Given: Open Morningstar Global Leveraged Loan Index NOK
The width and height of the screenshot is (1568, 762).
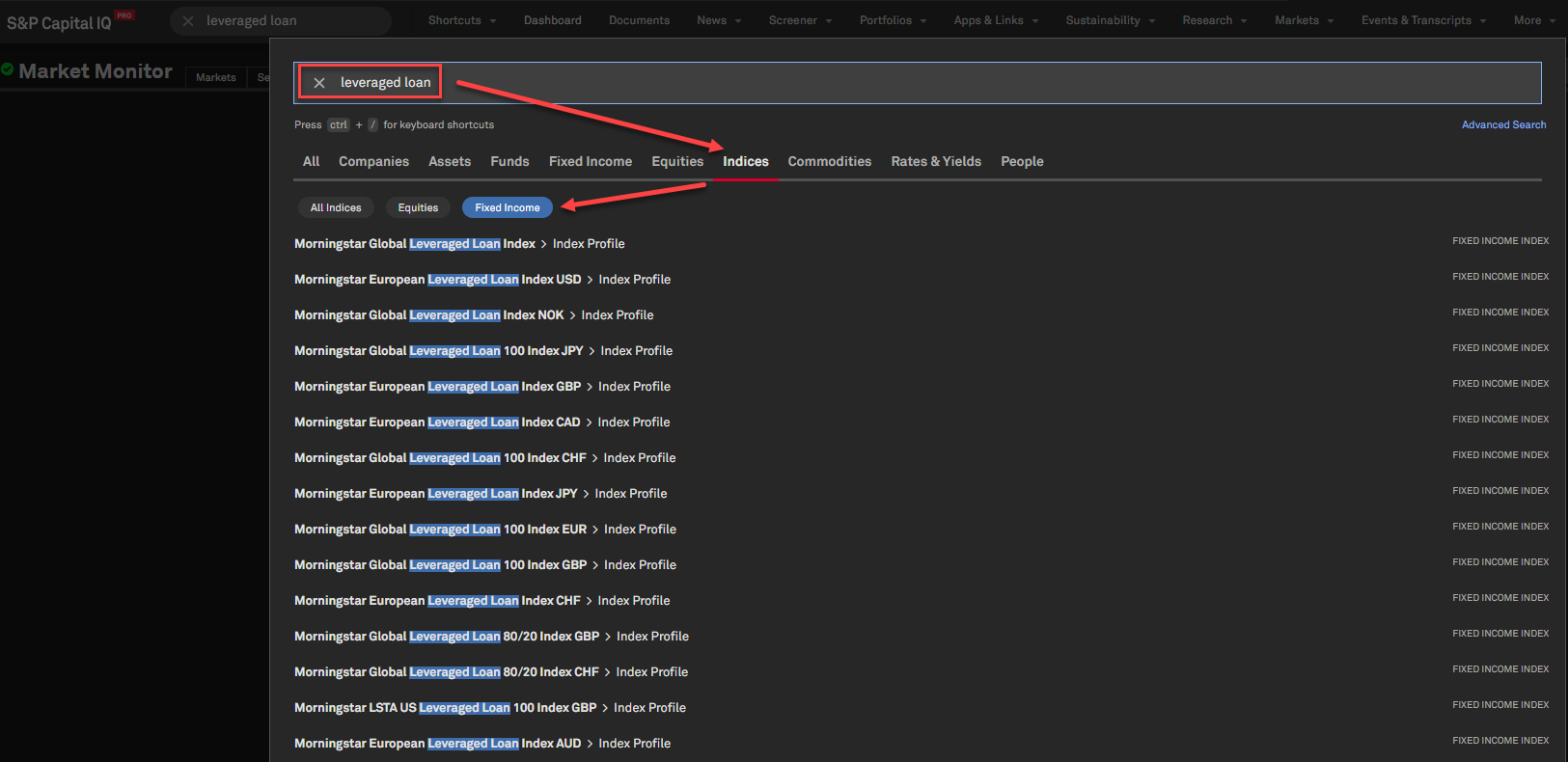Looking at the screenshot, I should (x=474, y=315).
